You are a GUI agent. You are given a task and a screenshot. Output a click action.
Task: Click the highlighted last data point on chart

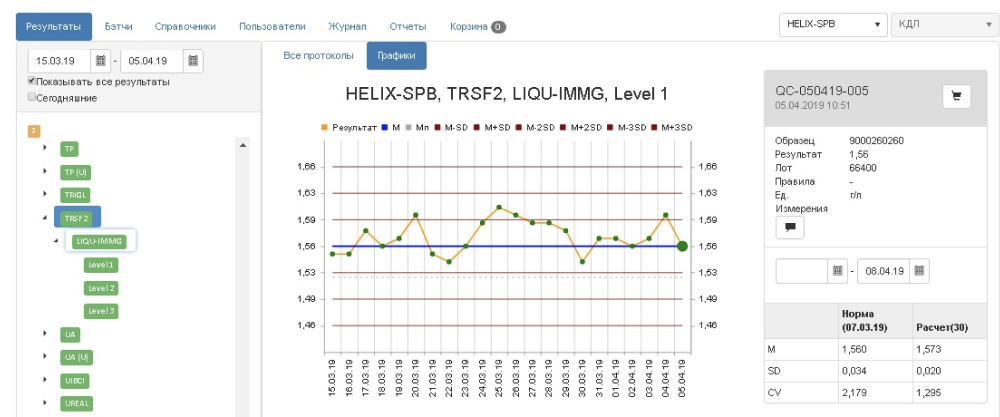coord(682,245)
